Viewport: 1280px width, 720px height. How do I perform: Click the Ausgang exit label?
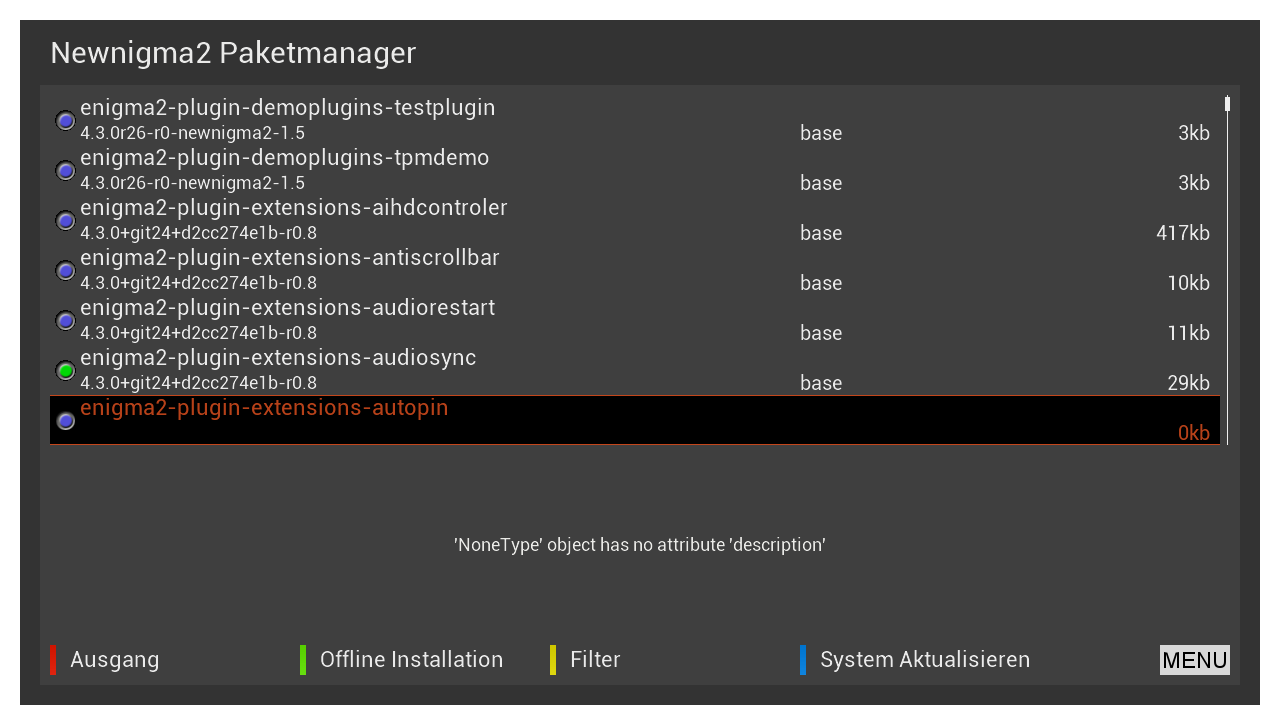click(114, 660)
